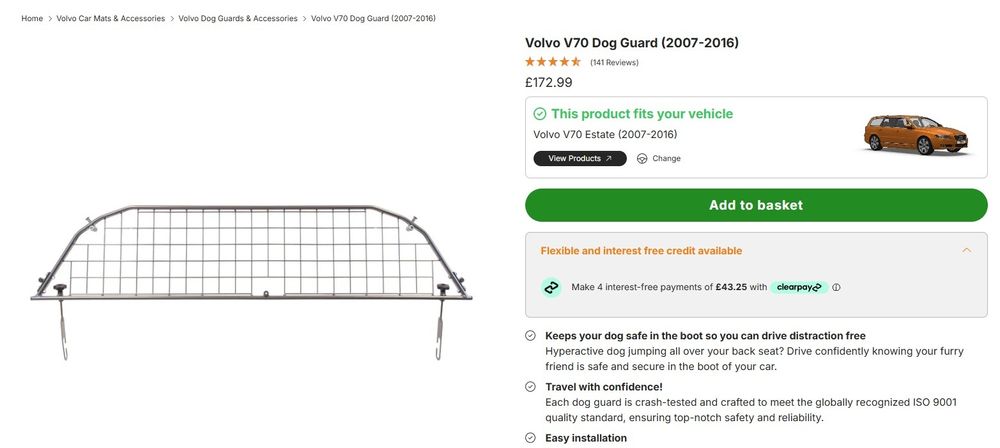
Task: Open the 141 Reviews link
Action: tap(614, 63)
